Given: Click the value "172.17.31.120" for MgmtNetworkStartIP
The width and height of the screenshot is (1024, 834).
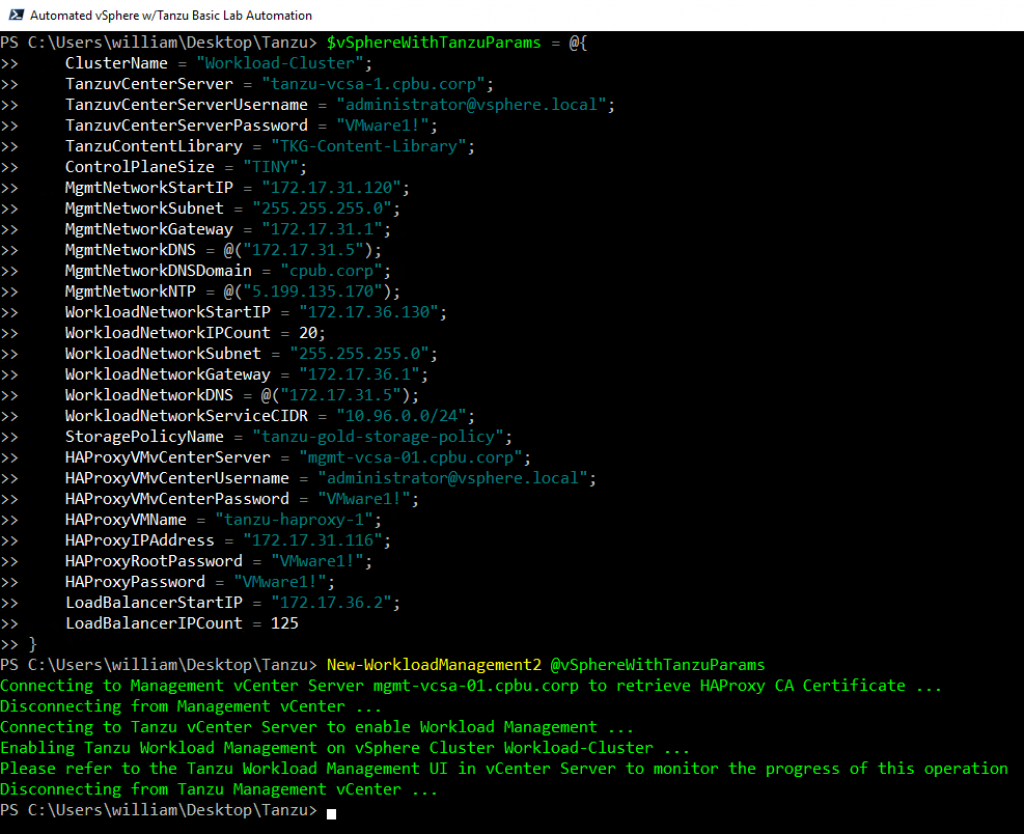Looking at the screenshot, I should tap(331, 188).
